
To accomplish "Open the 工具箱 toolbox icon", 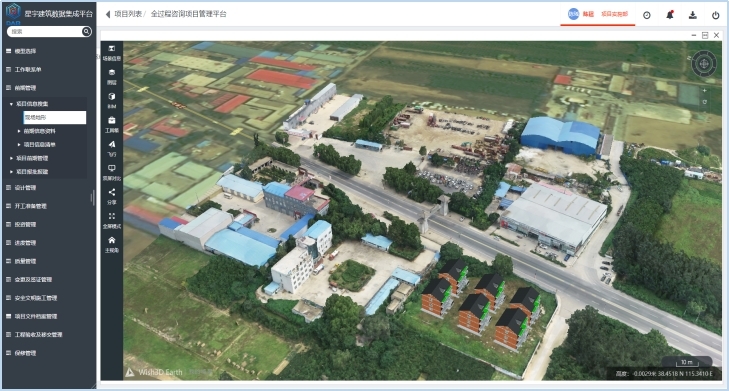I will [112, 124].
